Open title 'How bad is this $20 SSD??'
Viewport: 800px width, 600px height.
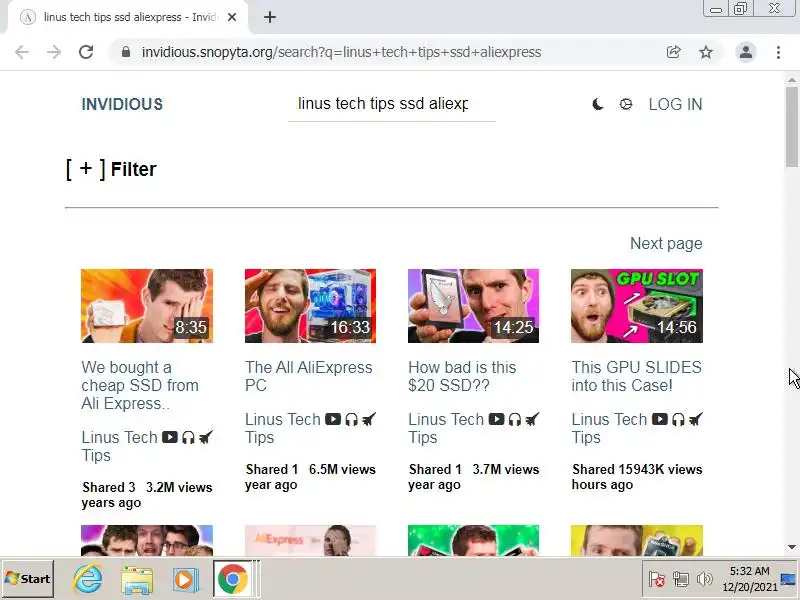pyautogui.click(x=462, y=376)
